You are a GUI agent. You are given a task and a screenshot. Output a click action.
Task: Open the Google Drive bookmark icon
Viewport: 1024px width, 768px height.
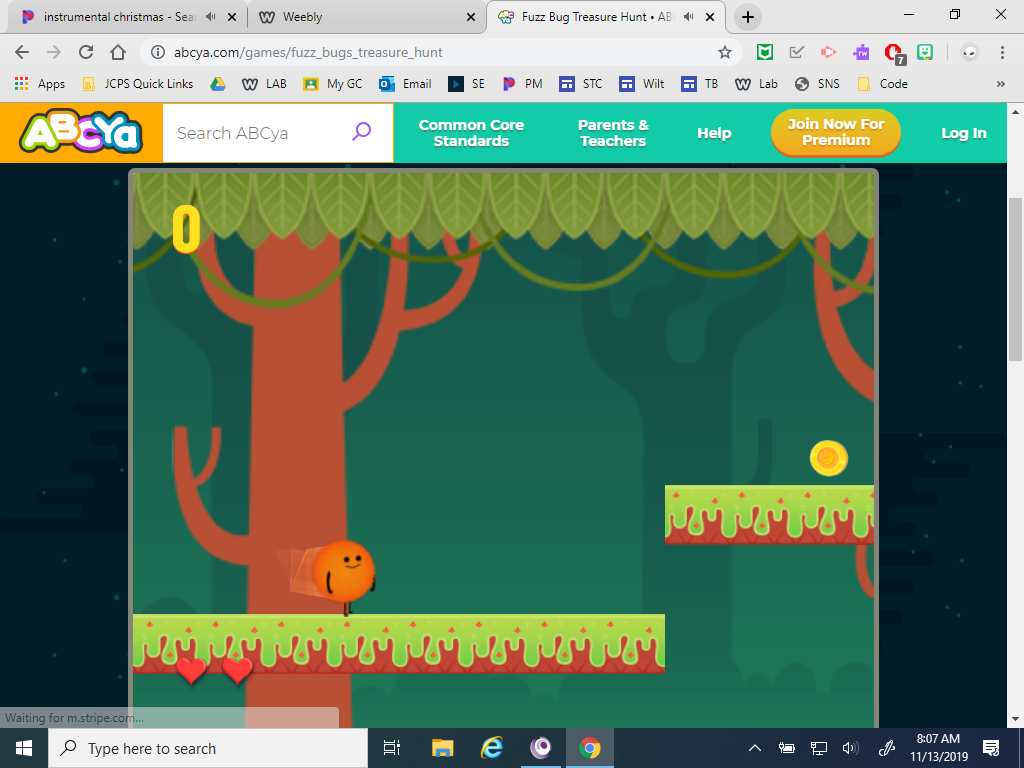tap(218, 84)
